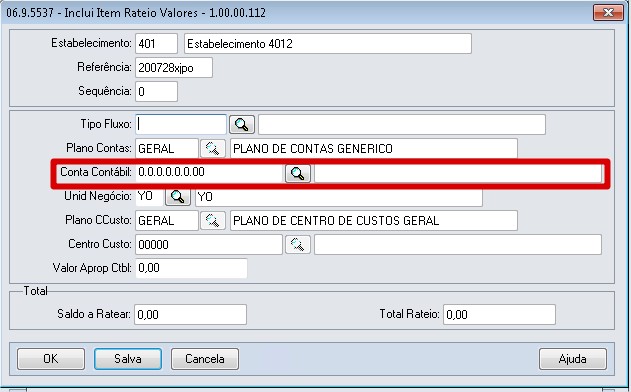
Task: Click the Estabelecimento label
Action: (x=91, y=43)
